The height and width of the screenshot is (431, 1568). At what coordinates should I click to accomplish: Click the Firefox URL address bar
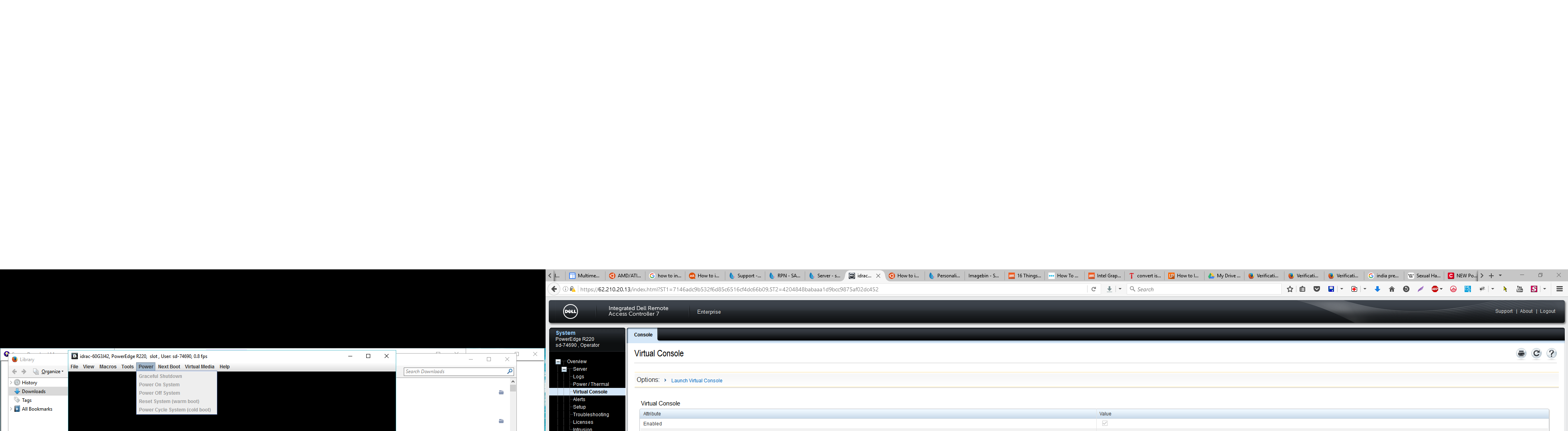pos(831,289)
